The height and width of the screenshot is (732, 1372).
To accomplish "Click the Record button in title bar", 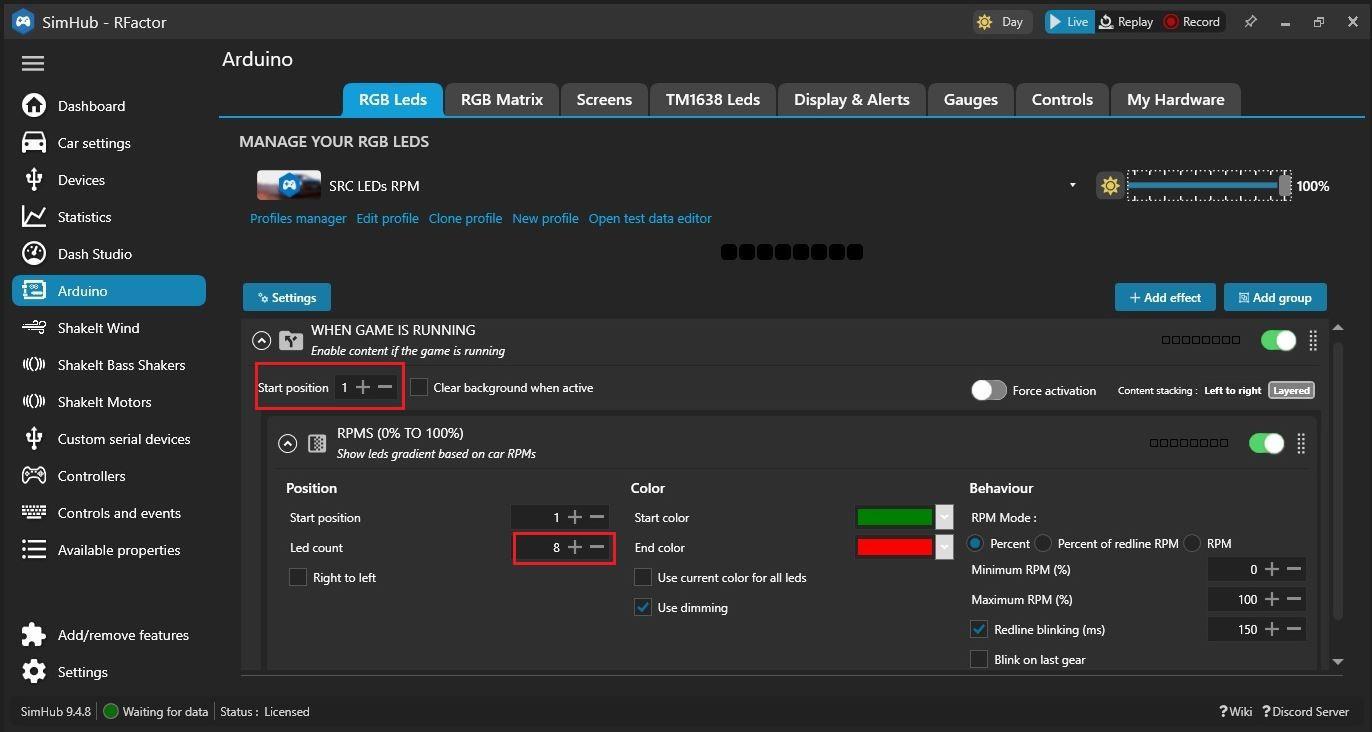I will pos(1192,22).
